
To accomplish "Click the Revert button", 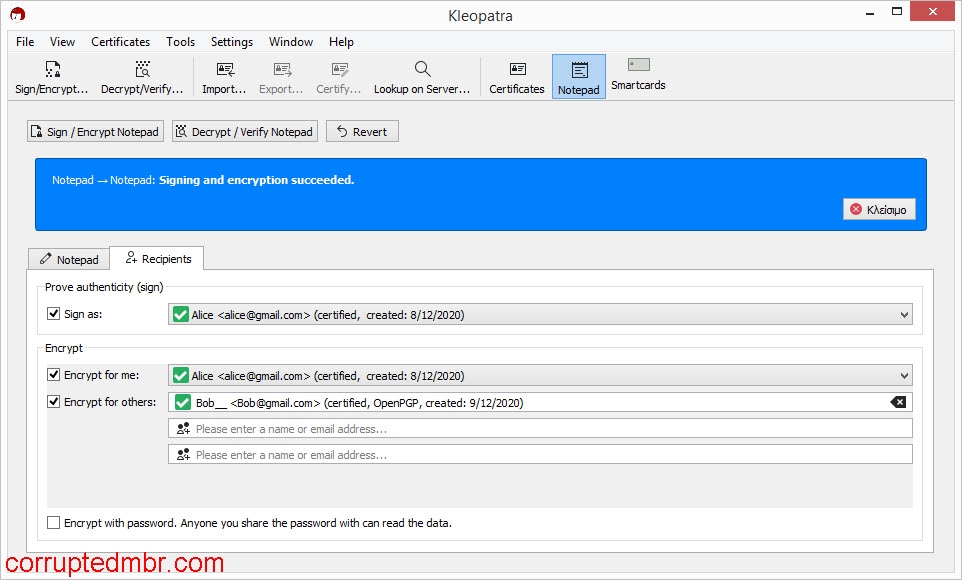I will [x=362, y=130].
